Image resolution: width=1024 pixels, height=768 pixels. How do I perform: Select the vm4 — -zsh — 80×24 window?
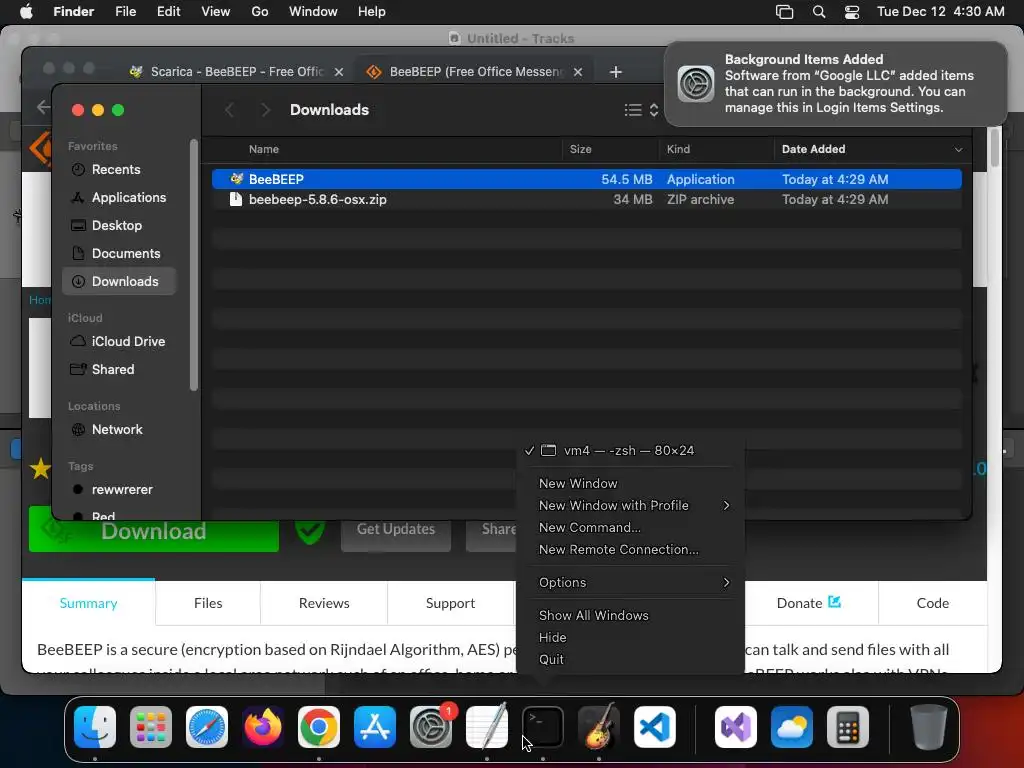click(x=630, y=451)
